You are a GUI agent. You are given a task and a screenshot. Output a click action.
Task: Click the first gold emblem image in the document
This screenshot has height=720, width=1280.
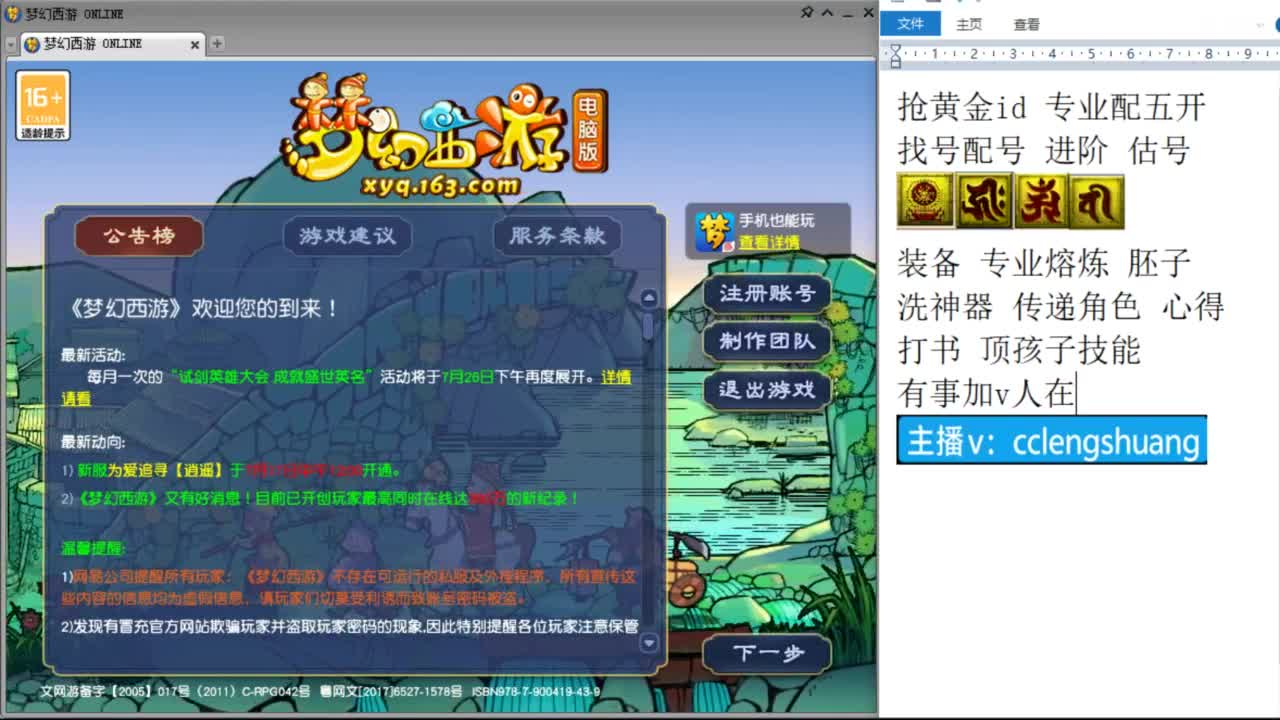click(925, 201)
